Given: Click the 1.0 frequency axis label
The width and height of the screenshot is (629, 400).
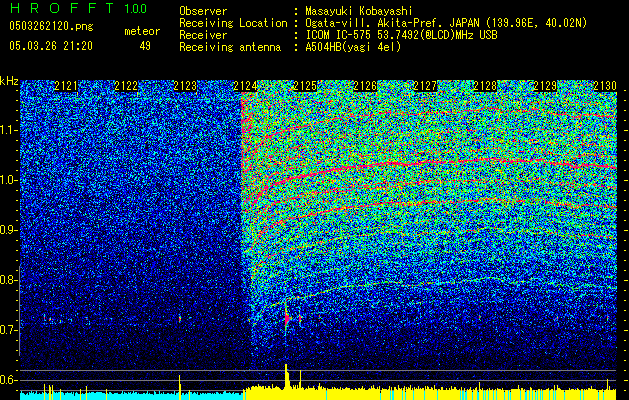Looking at the screenshot, I should click(8, 181).
